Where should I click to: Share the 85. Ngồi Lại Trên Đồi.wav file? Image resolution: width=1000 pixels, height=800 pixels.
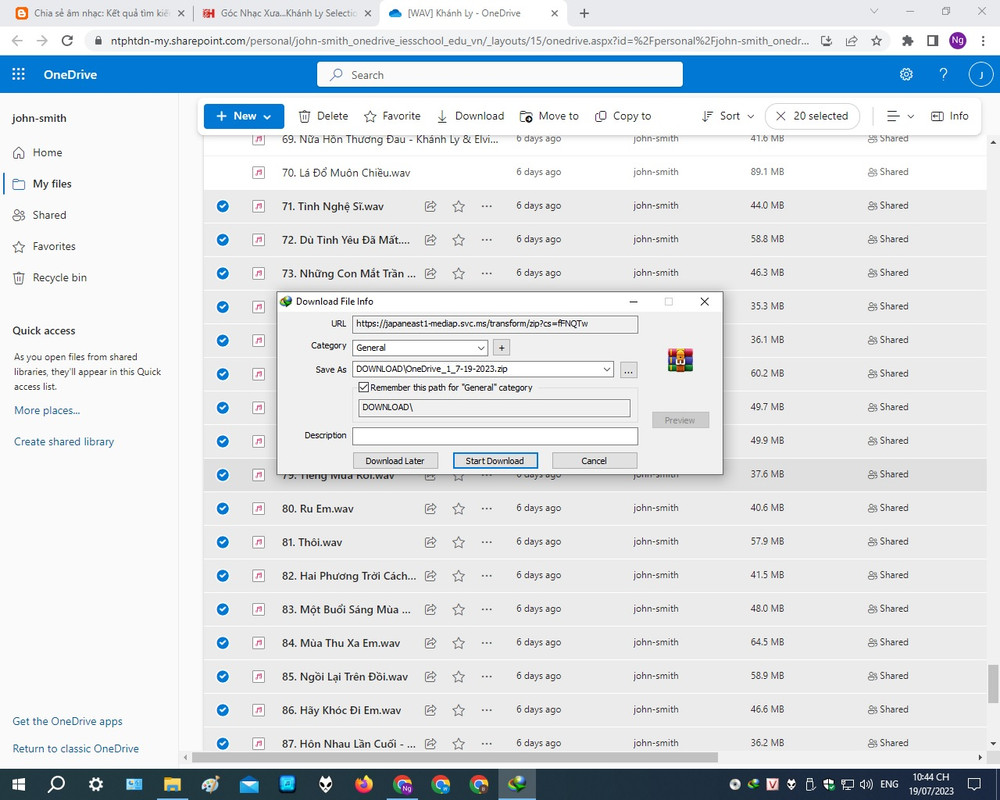tap(430, 676)
